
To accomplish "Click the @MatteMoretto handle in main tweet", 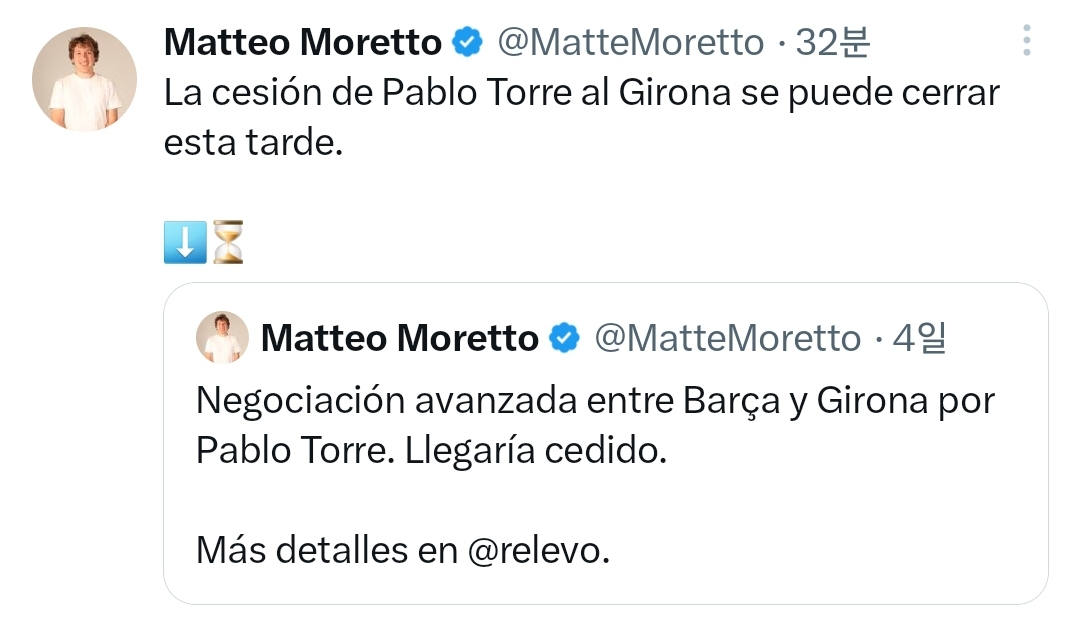I will tap(630, 42).
